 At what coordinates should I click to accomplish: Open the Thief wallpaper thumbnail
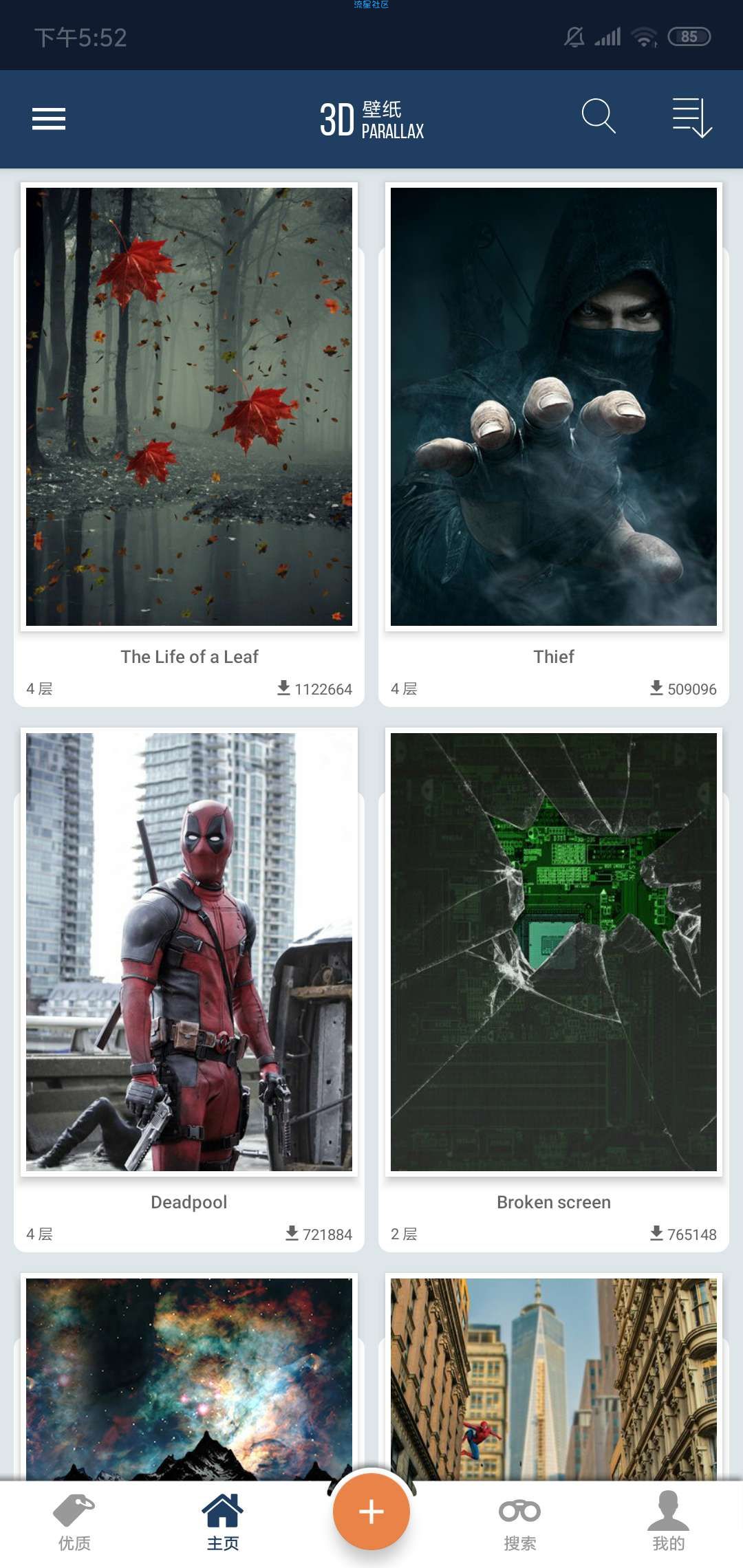pos(554,406)
